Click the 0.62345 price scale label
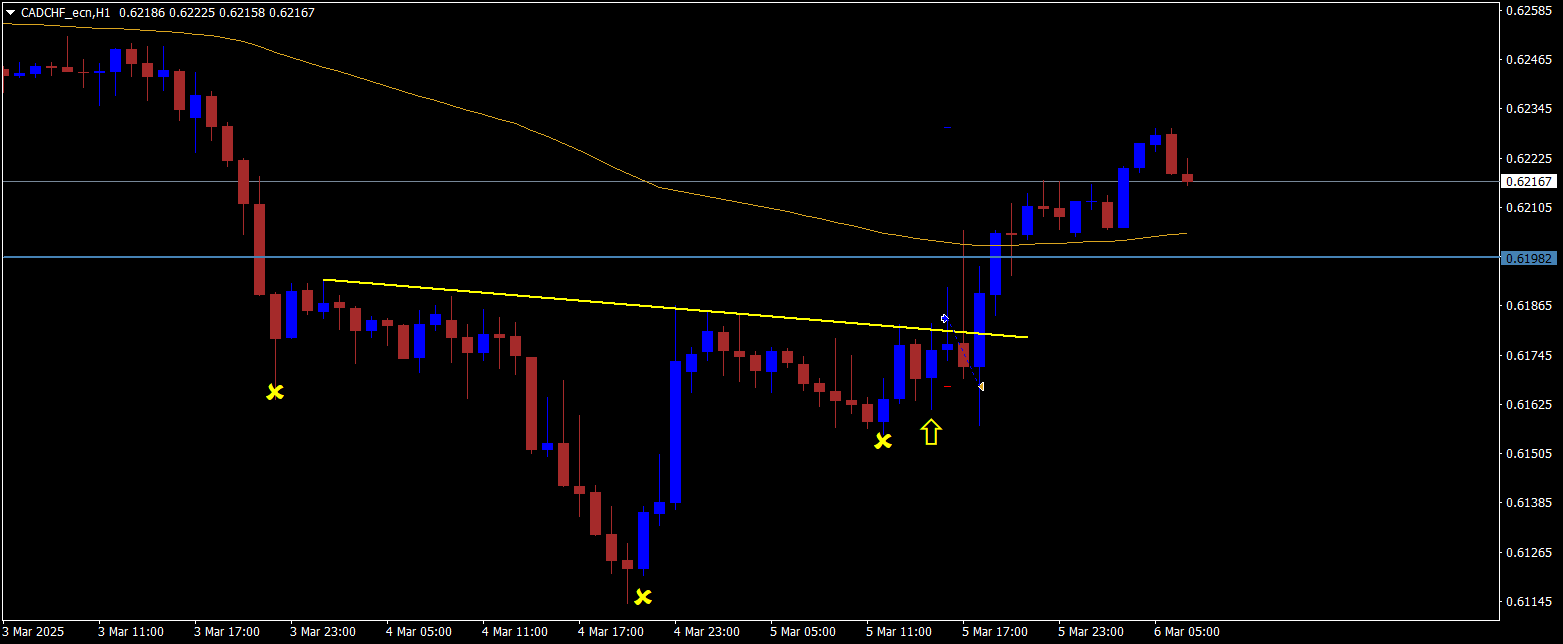The height and width of the screenshot is (644, 1563). coord(1527,109)
